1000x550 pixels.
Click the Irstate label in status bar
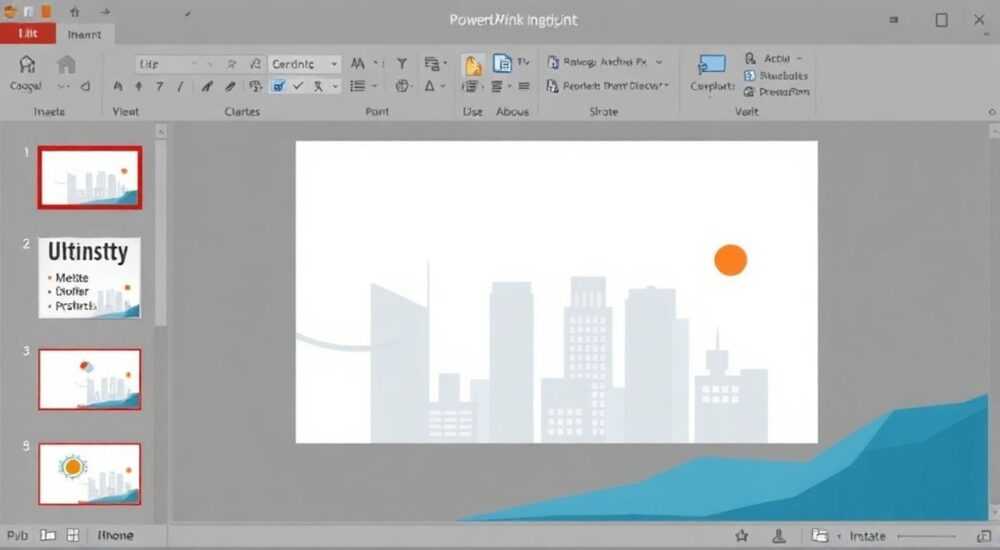point(867,536)
